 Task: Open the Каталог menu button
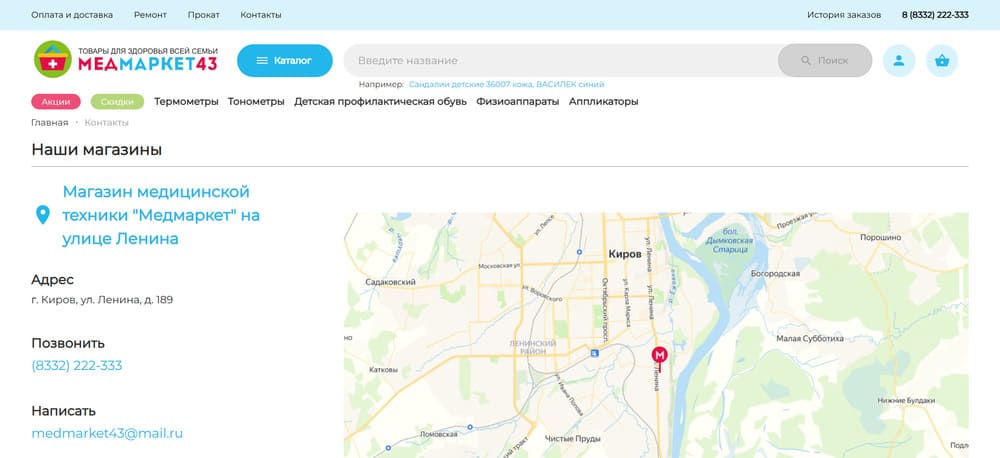click(284, 60)
